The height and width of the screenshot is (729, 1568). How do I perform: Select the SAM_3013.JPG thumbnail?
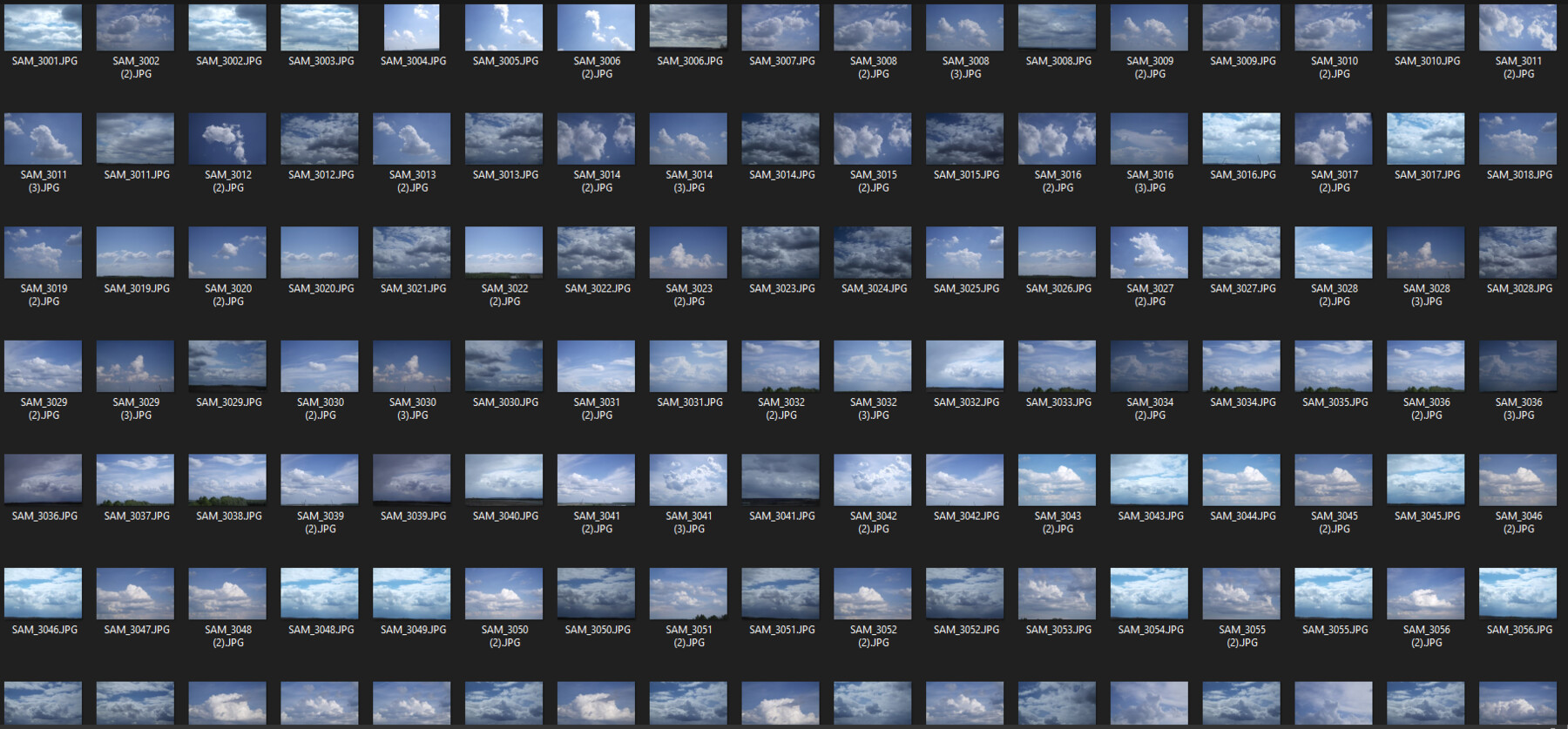coord(504,139)
